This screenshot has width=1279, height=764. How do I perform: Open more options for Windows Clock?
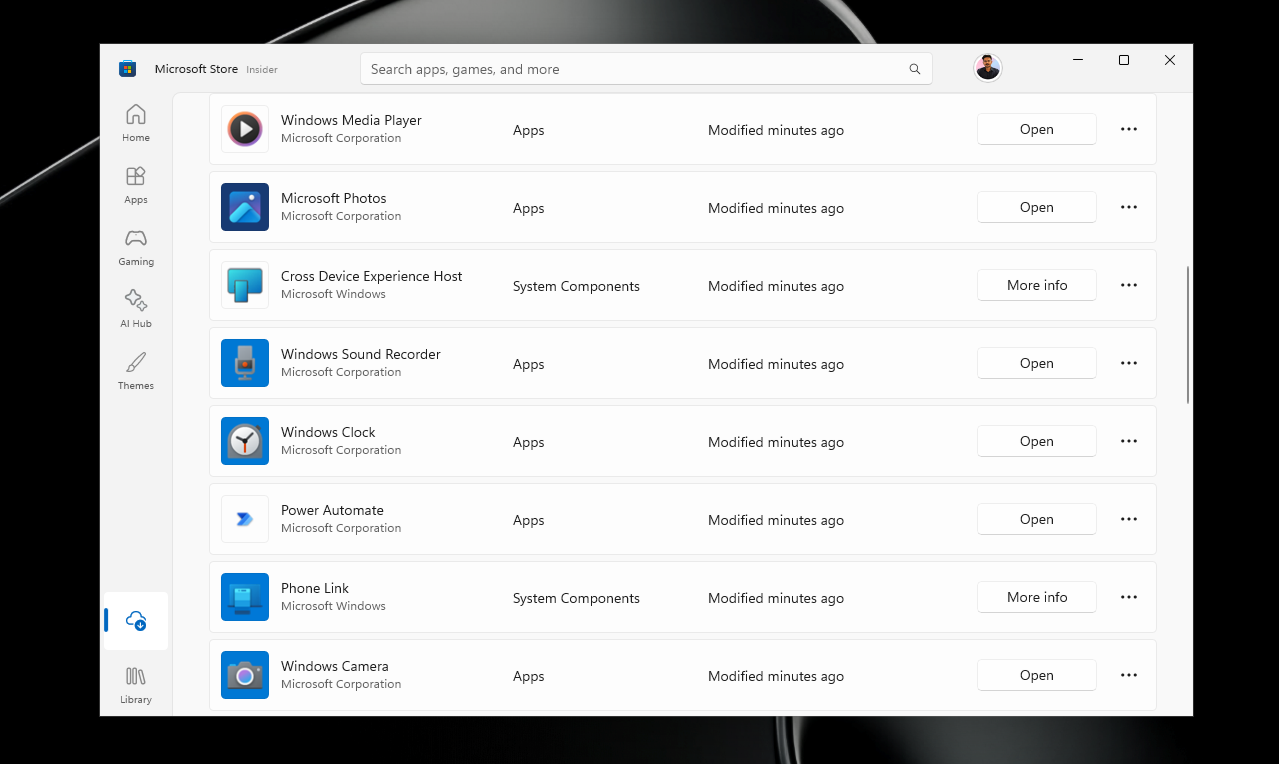(1129, 441)
